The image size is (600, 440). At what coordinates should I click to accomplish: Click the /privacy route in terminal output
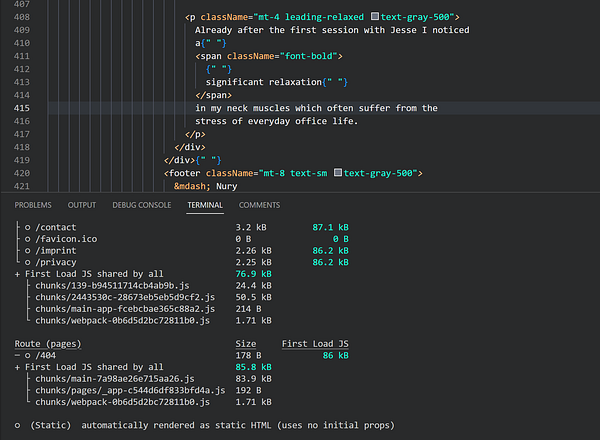click(56, 263)
